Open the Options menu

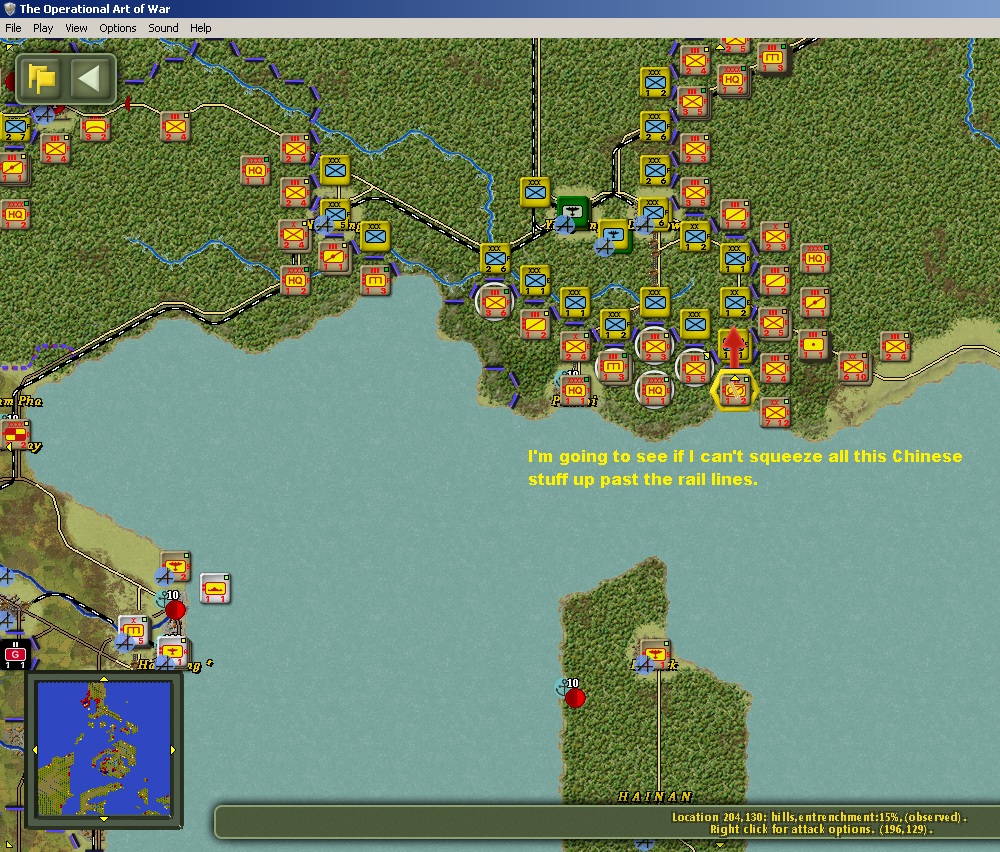pos(117,28)
